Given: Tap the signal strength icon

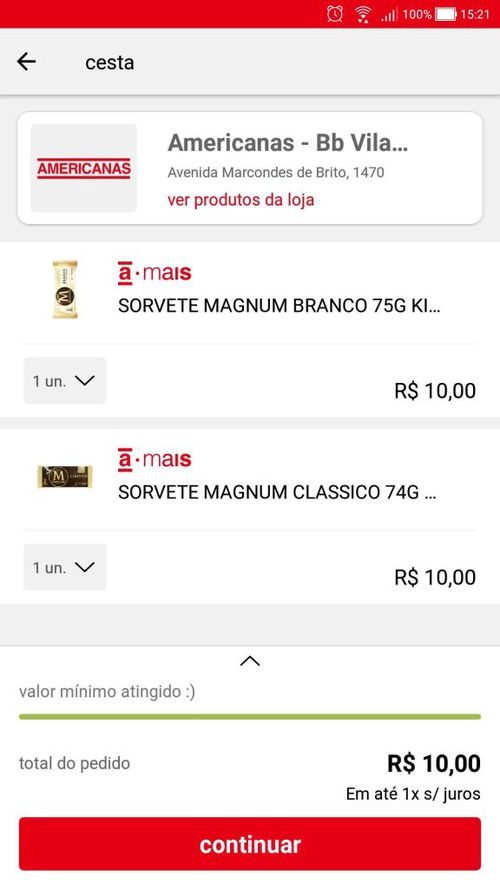Looking at the screenshot, I should pyautogui.click(x=389, y=15).
